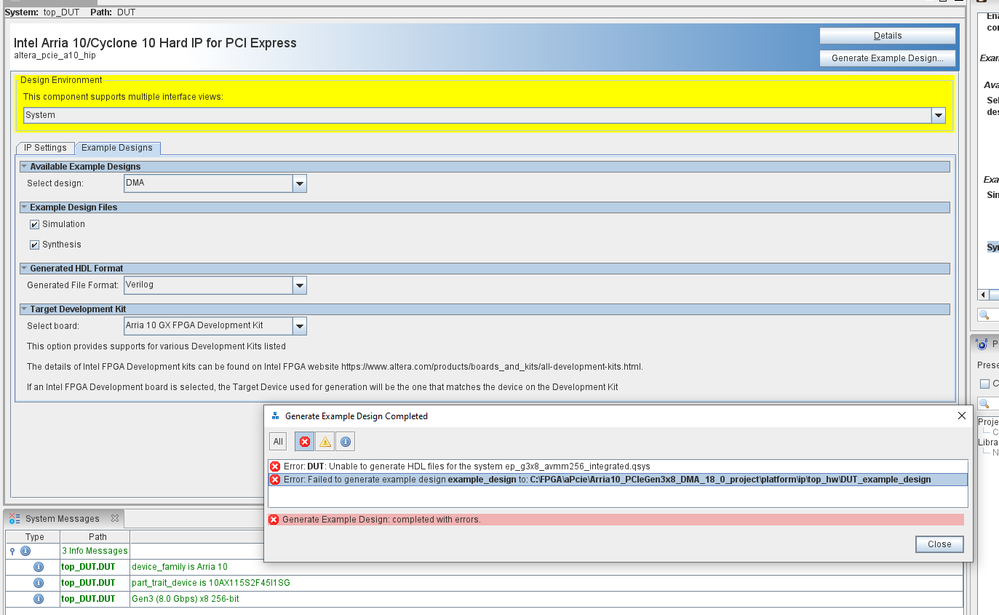The width and height of the screenshot is (999, 615).
Task: Show All messages in dialog
Action: 278,442
